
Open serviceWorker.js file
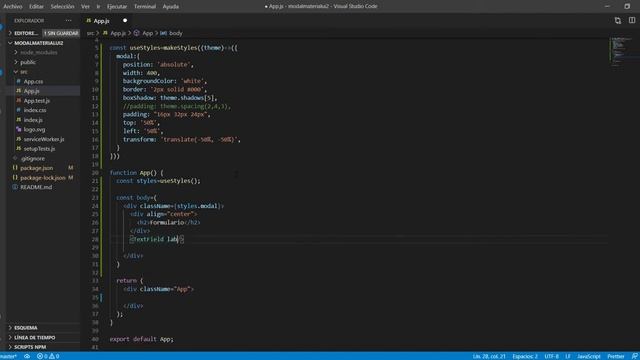point(44,139)
